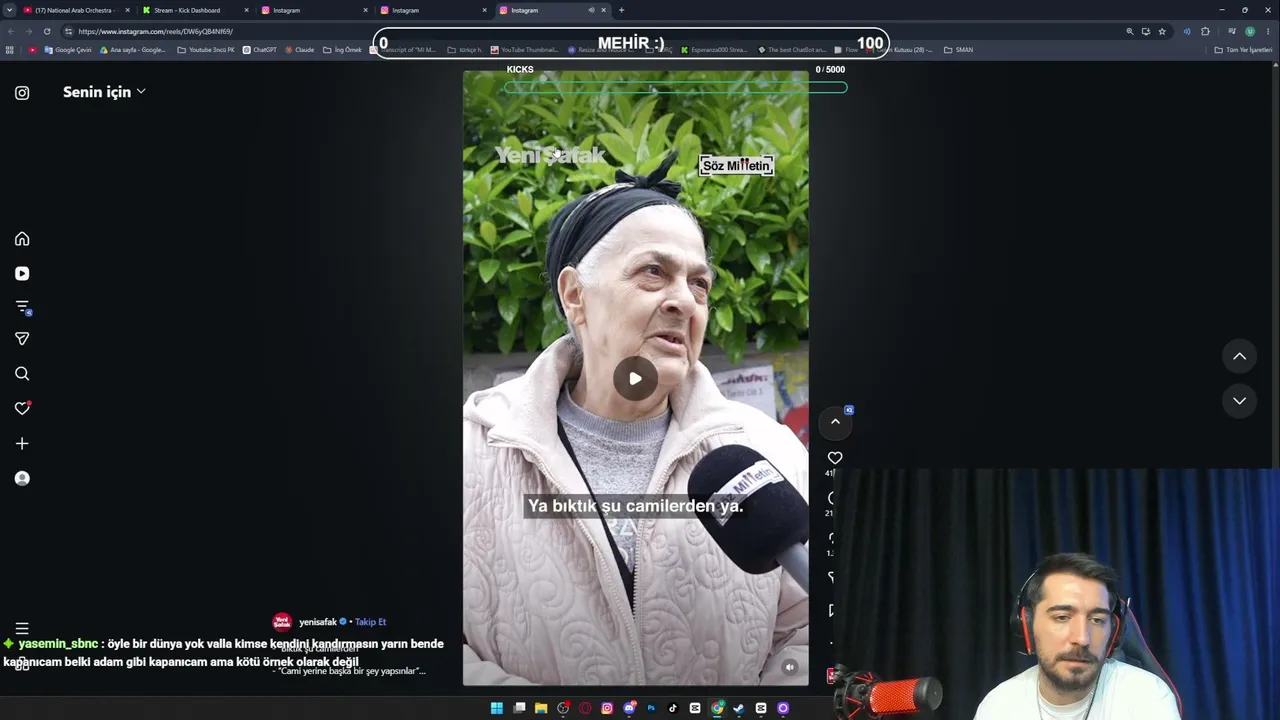Image resolution: width=1280 pixels, height=720 pixels.
Task: Create a new post with plus icon
Action: point(22,443)
